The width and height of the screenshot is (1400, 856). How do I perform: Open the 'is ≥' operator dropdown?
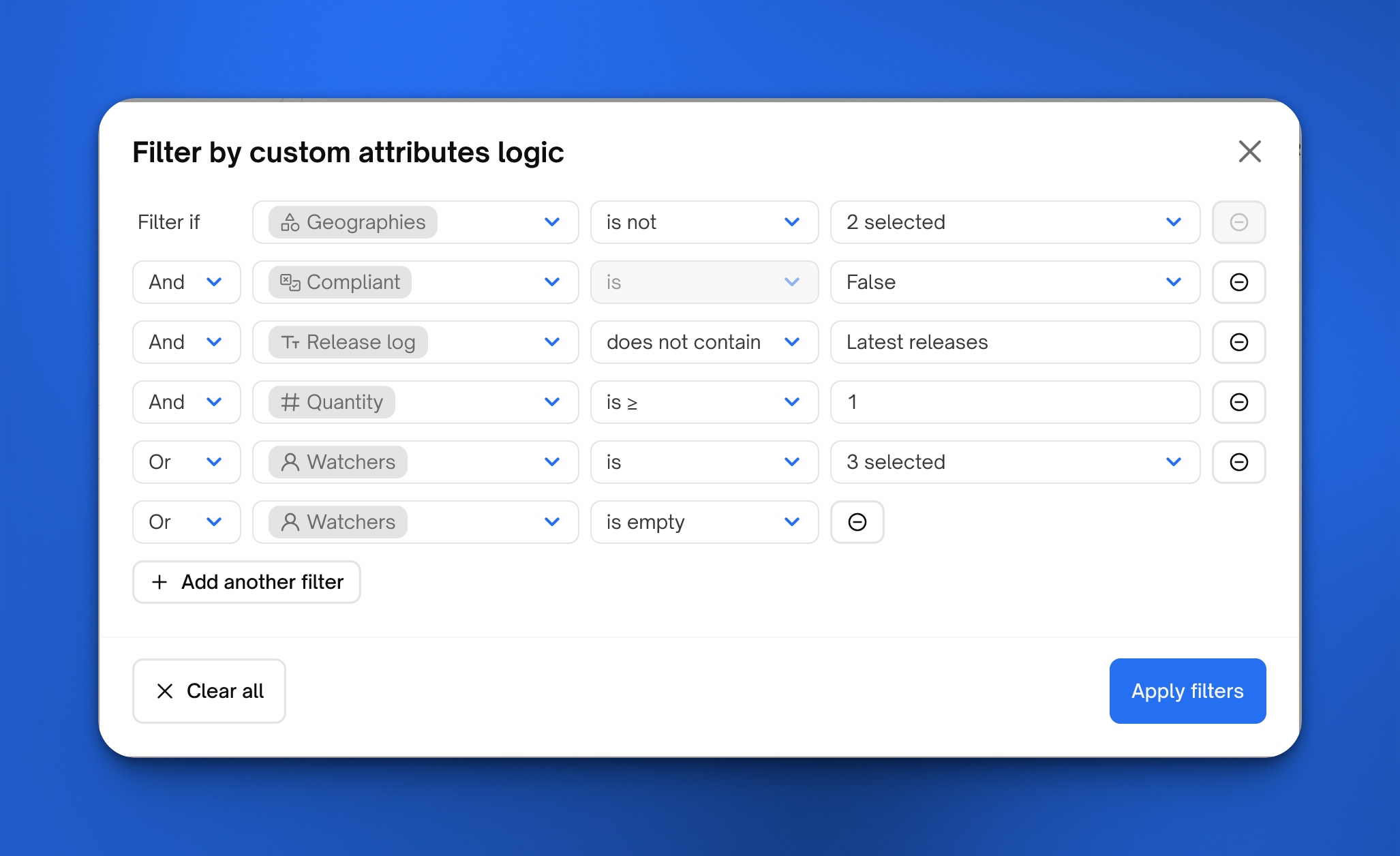[x=703, y=402]
